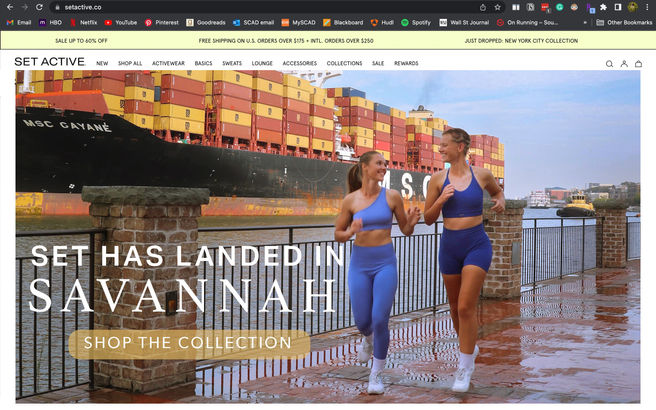The image size is (656, 410).
Task: Open the Other Bookmarks folder
Action: (x=624, y=23)
